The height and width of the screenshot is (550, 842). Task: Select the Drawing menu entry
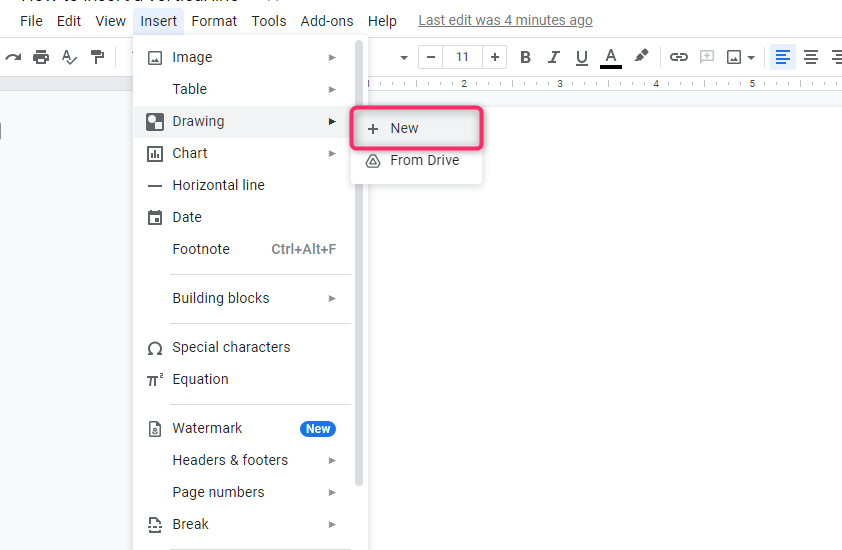243,121
